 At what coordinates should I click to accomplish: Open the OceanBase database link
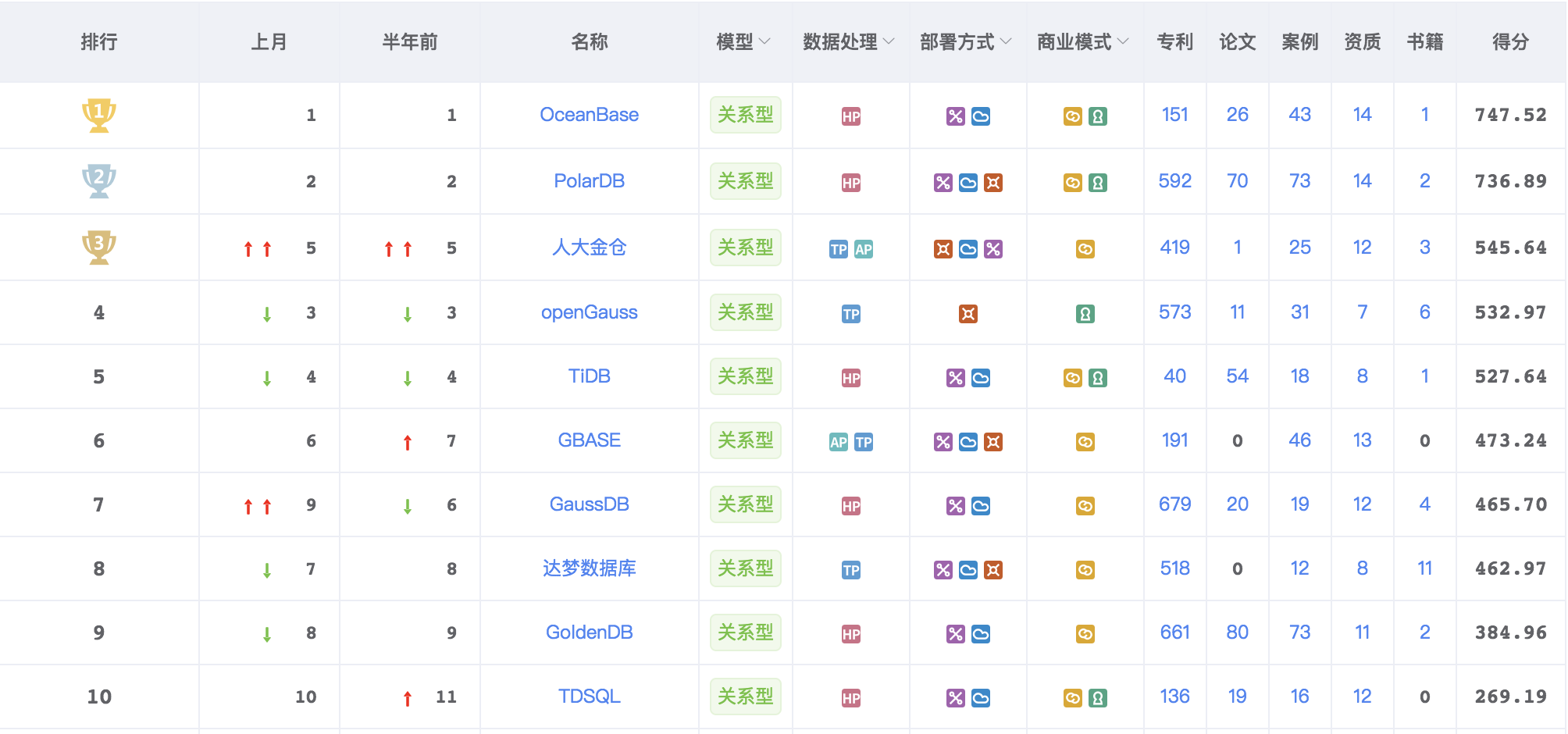click(589, 115)
